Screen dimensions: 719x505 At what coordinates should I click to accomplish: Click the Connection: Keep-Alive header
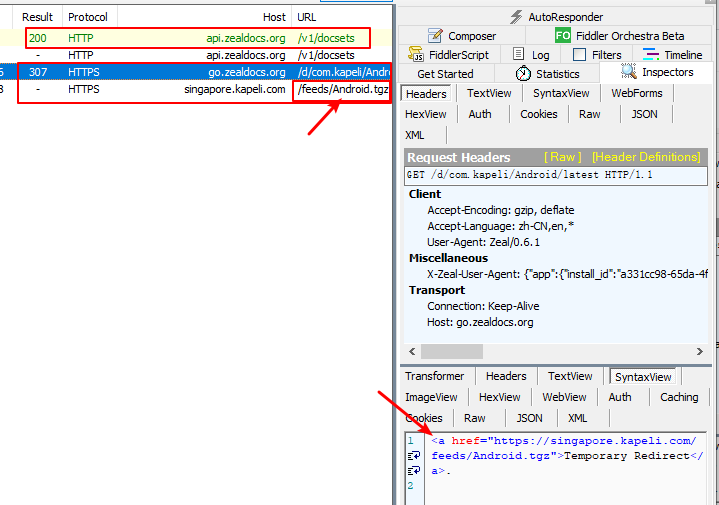[483, 306]
